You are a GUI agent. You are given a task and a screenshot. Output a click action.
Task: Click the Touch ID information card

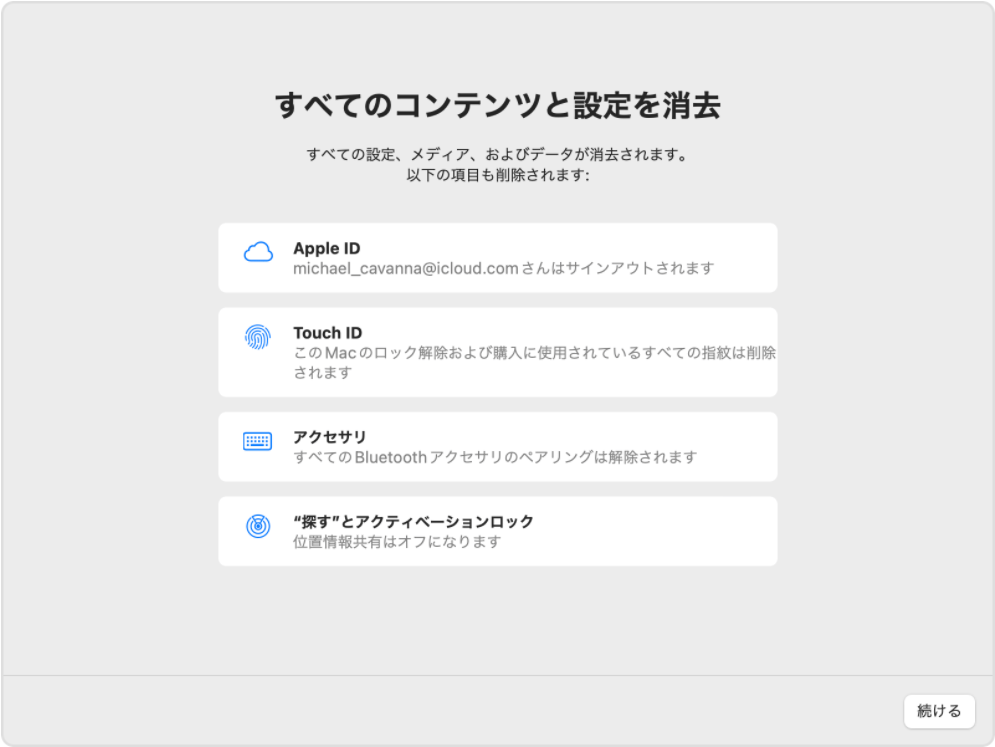[497, 350]
